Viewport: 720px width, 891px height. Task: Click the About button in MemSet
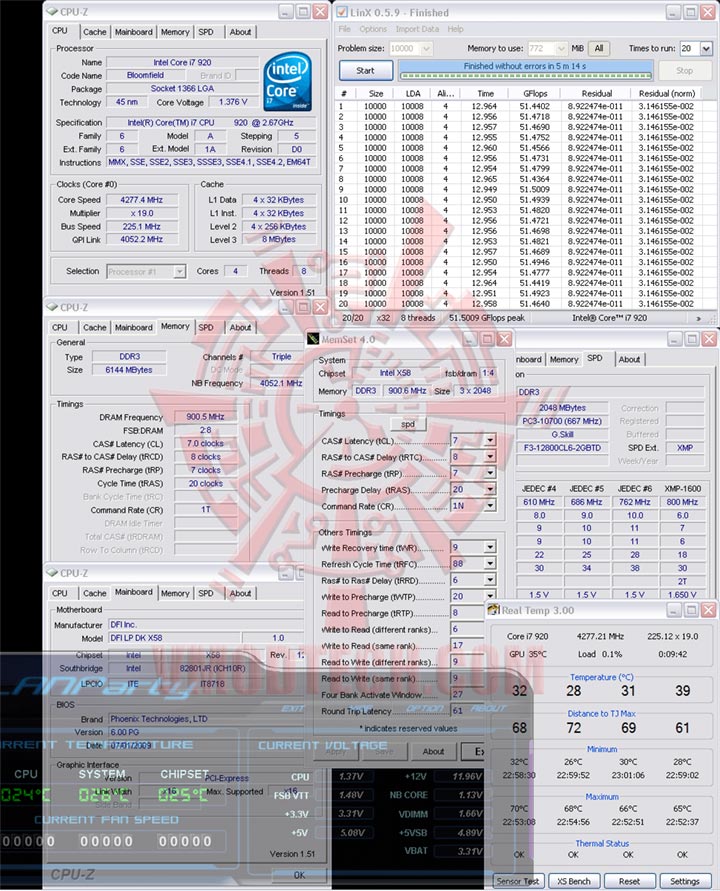[x=433, y=751]
